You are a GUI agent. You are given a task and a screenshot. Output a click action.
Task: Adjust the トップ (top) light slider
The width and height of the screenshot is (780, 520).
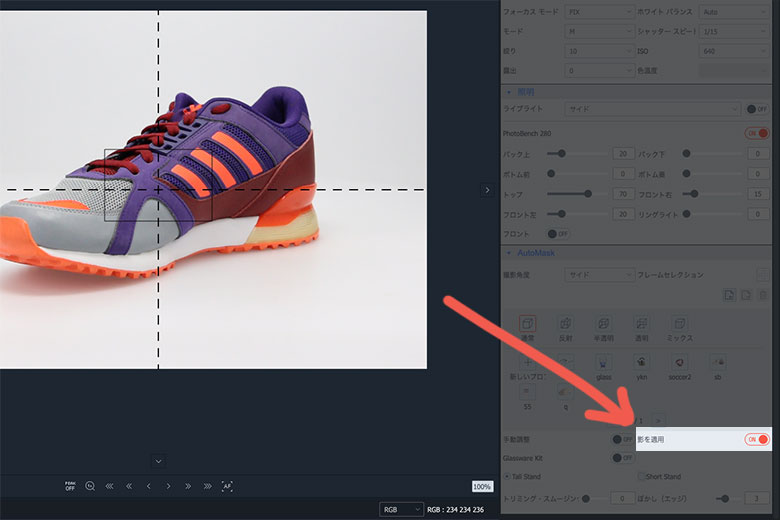pos(588,194)
